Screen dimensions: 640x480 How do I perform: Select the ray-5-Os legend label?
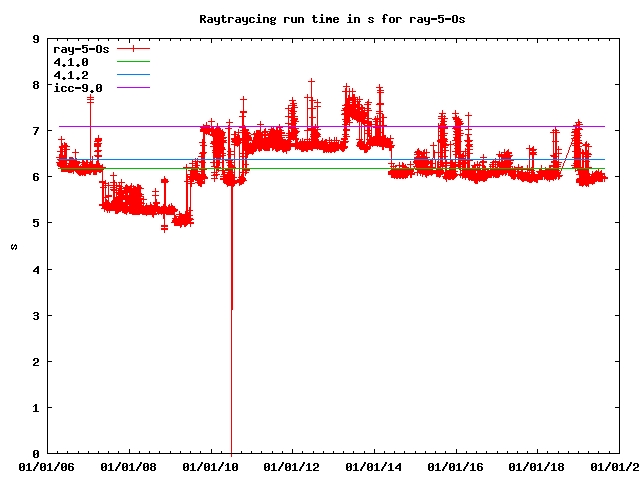pyautogui.click(x=80, y=48)
